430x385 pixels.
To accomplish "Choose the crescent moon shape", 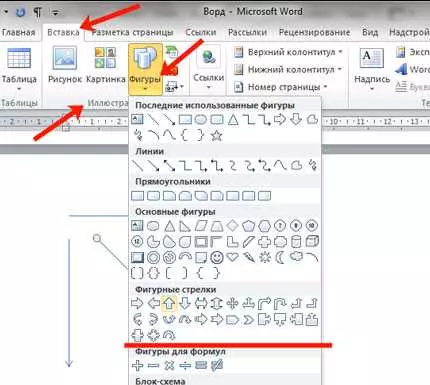I will coord(280,257).
